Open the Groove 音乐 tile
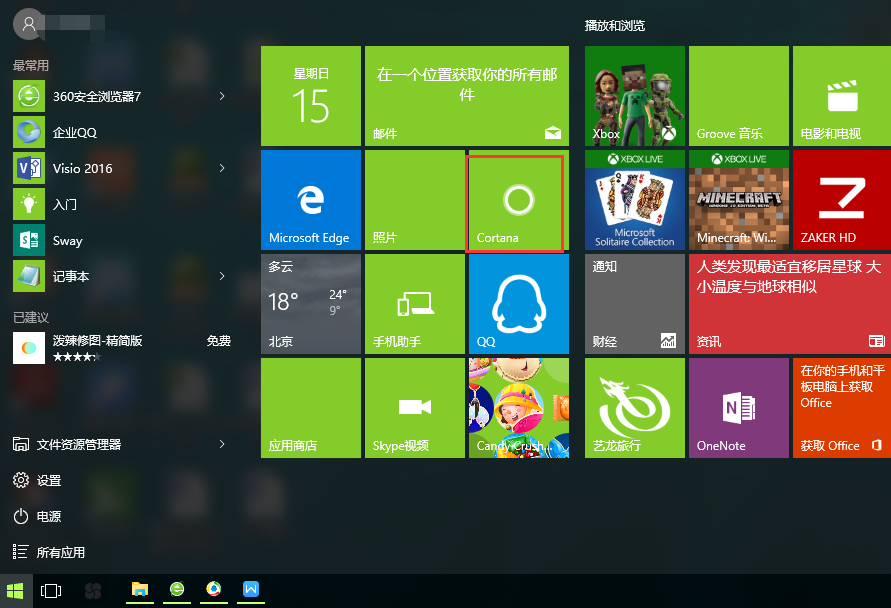This screenshot has height=608, width=891. tap(739, 96)
